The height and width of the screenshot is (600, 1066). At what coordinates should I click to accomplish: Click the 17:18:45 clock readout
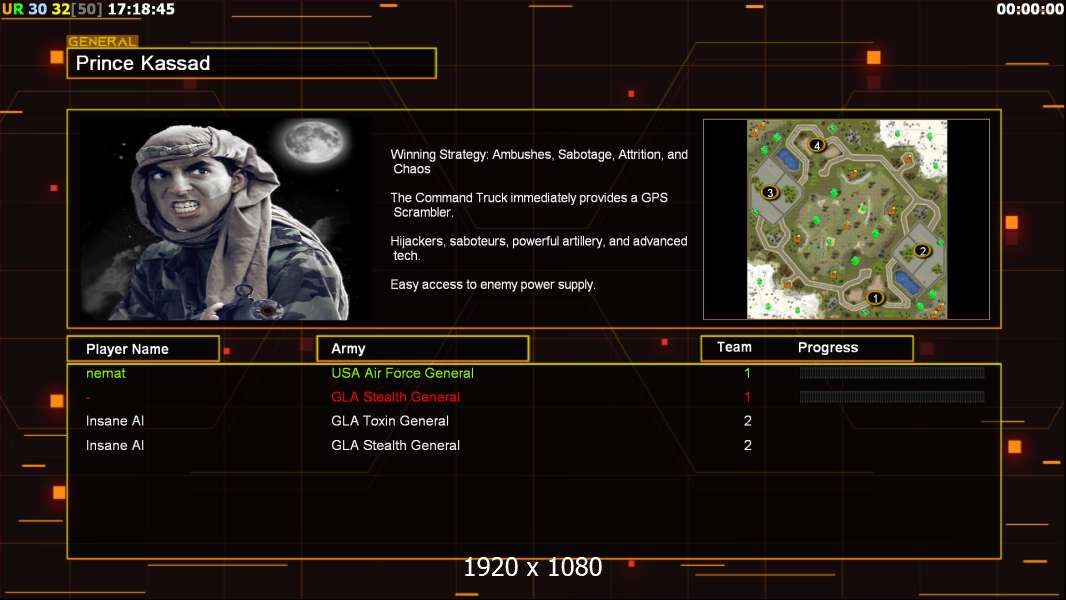(x=141, y=10)
